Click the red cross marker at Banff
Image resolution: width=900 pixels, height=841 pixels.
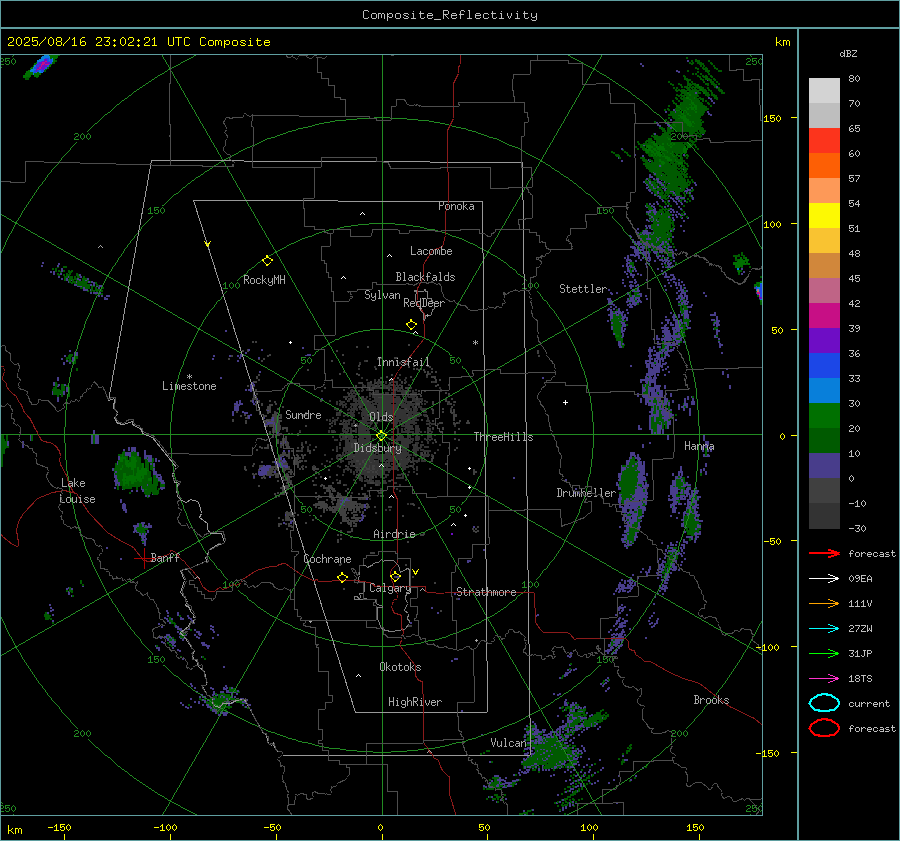pos(143,558)
